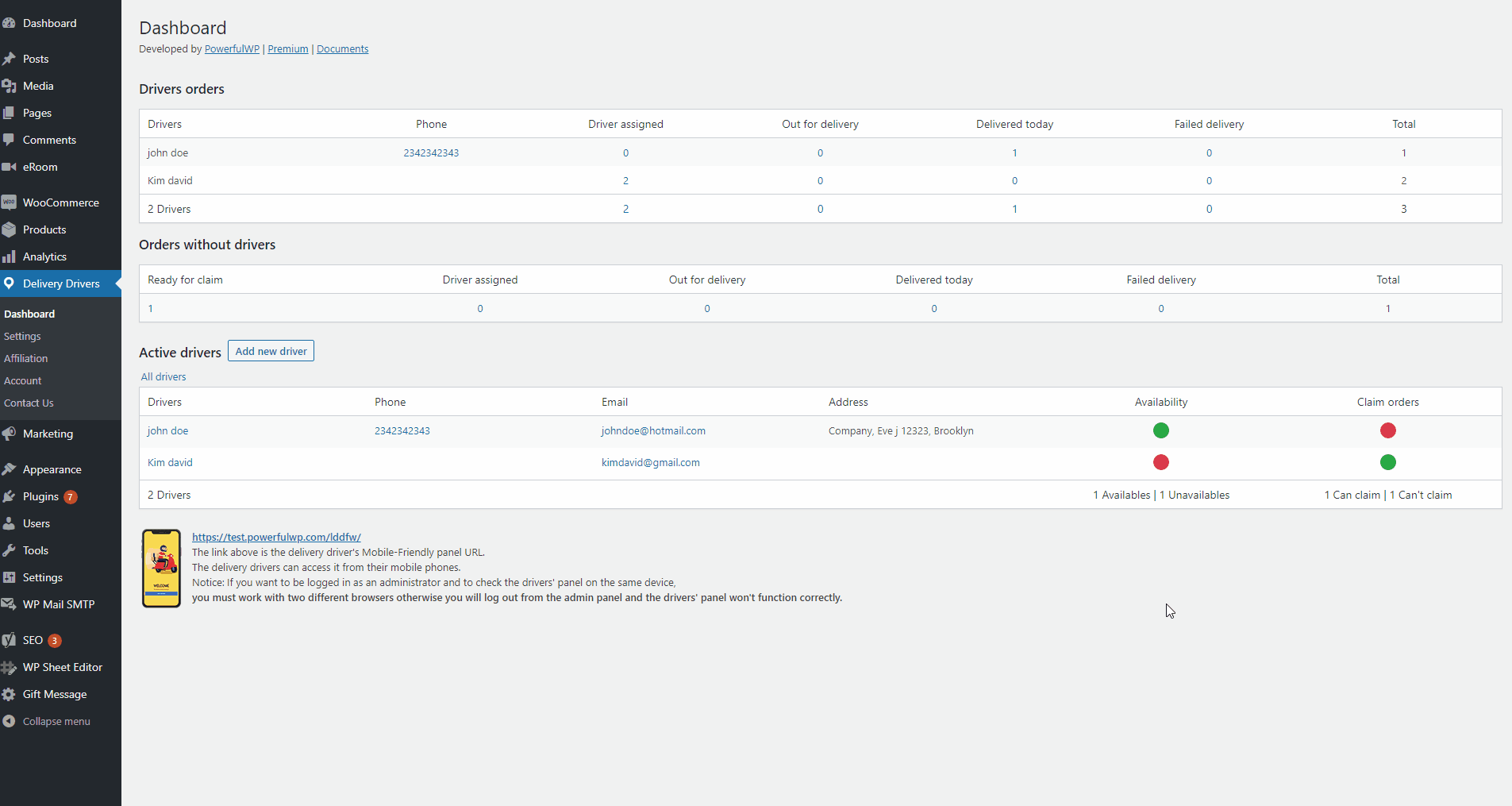Click the Plugins update count badge 7

coord(71,497)
